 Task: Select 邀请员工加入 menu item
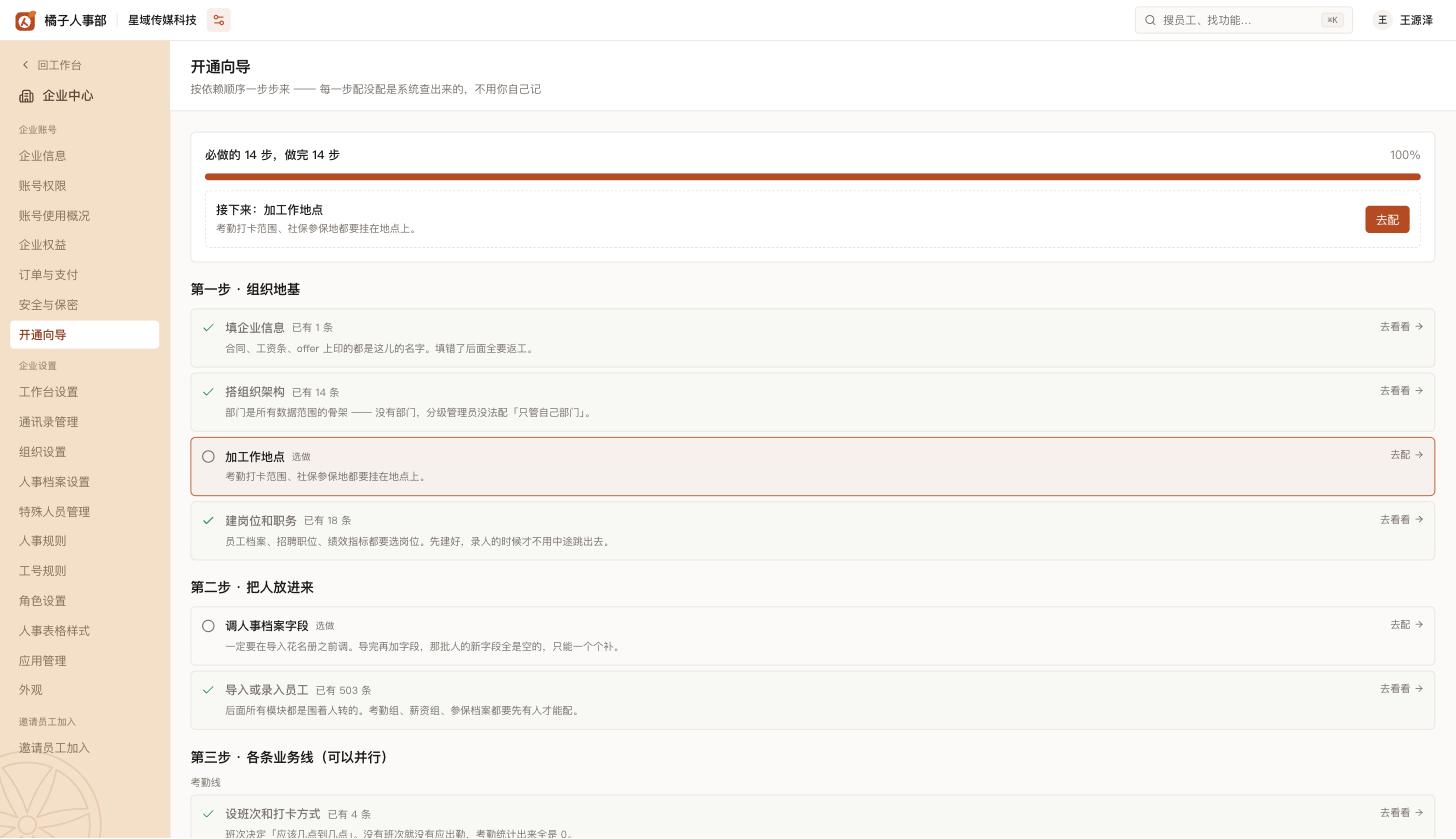click(x=85, y=748)
